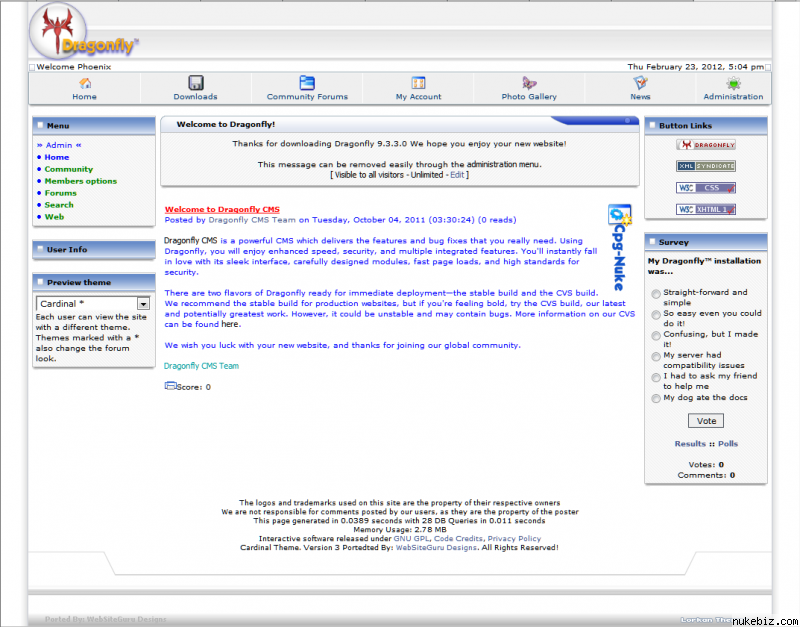Collapse the Preview theme block header icon
800x627 pixels.
40,282
